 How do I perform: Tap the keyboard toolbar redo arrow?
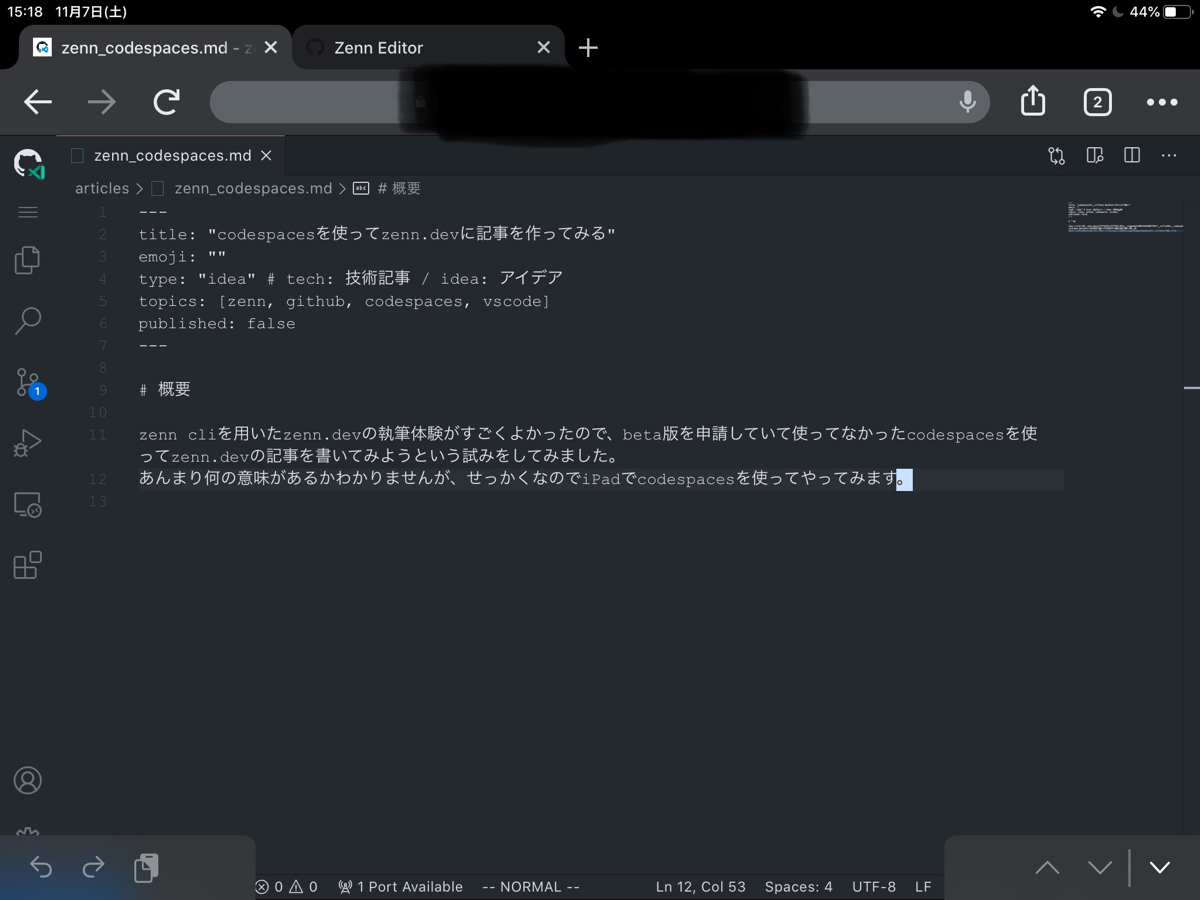(x=93, y=867)
